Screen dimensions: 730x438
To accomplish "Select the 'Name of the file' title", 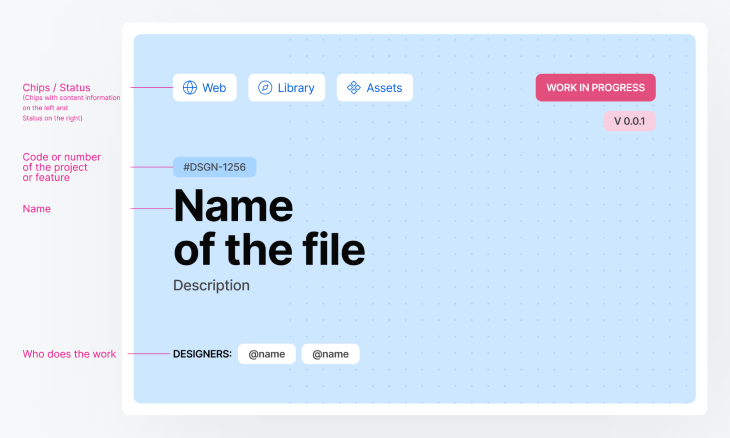I will pyautogui.click(x=269, y=227).
